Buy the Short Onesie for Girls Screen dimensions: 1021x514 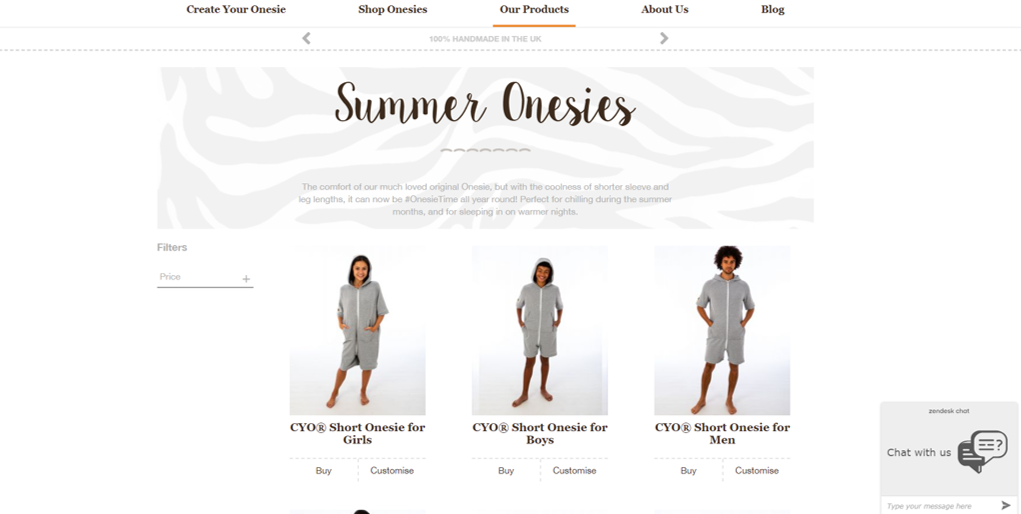point(324,470)
